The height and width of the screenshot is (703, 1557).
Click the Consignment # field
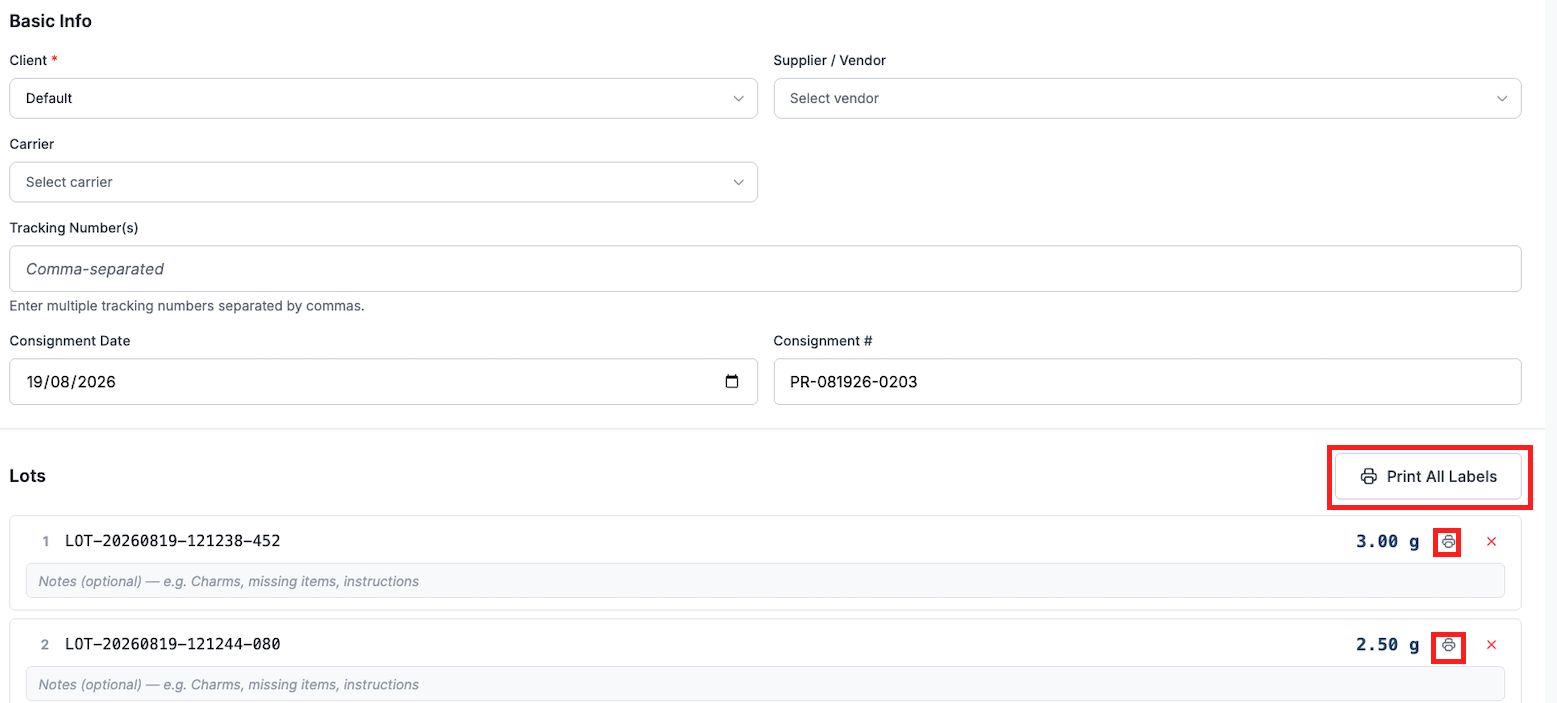pos(1147,382)
